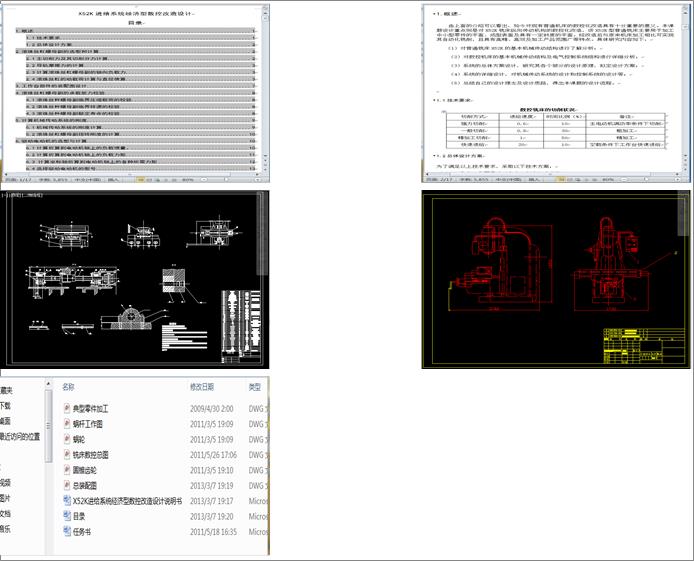Click the date 2009/4/30 2:00
The width and height of the screenshot is (694, 561).
click(212, 409)
